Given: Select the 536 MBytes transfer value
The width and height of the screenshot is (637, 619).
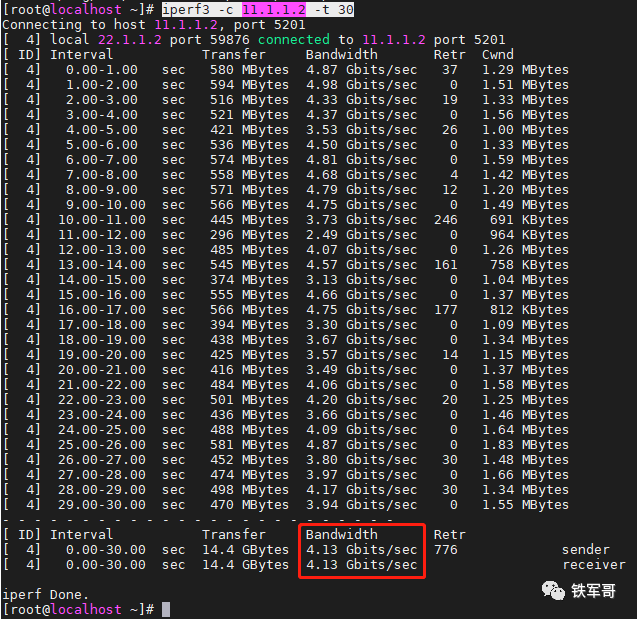Looking at the screenshot, I should (249, 145).
